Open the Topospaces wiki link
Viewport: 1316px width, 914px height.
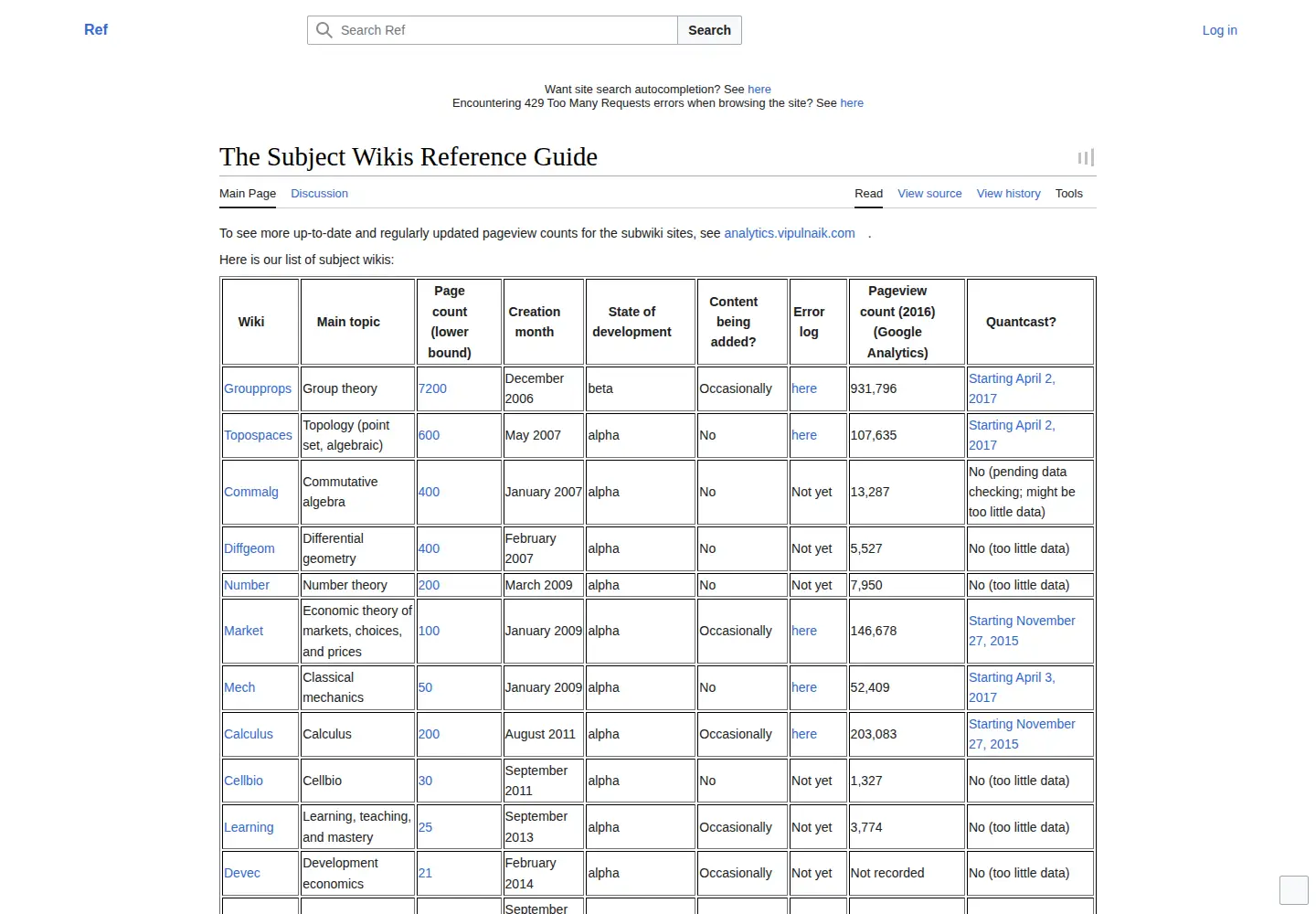[x=259, y=435]
